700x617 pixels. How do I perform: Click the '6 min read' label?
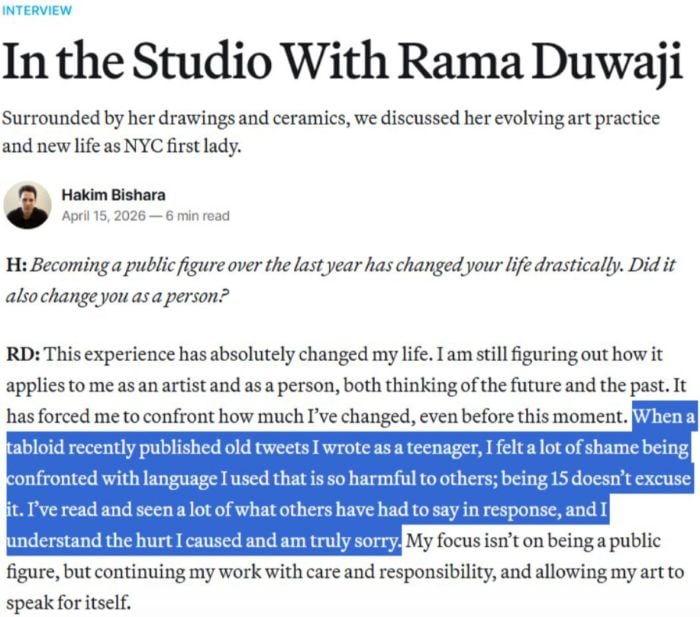[198, 215]
